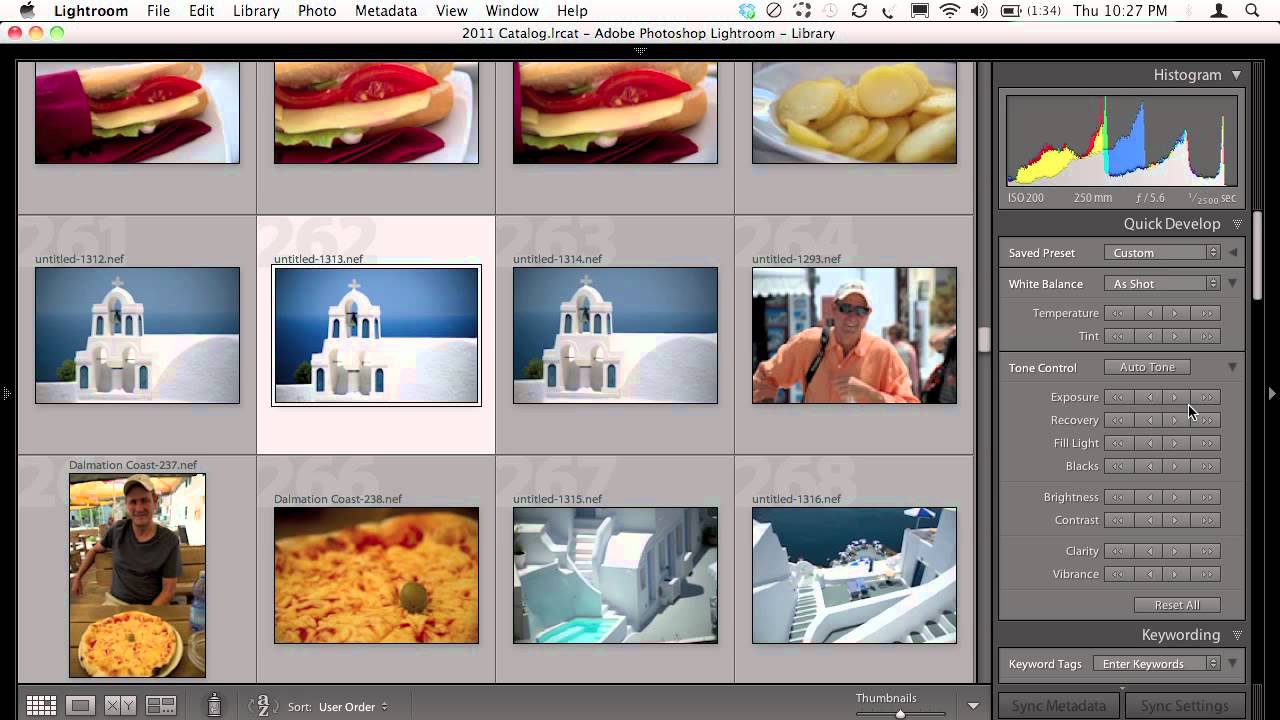Decrease Clarity with double-left arrow
Image resolution: width=1280 pixels, height=720 pixels.
pos(1118,551)
